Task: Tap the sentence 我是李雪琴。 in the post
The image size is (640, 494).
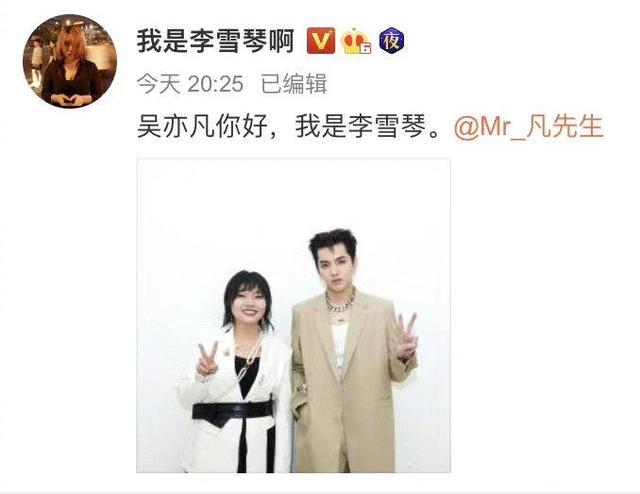Action: pos(368,127)
